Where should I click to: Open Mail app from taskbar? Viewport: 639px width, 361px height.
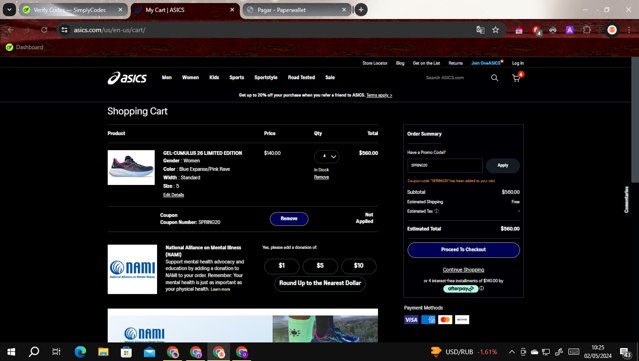point(150,352)
